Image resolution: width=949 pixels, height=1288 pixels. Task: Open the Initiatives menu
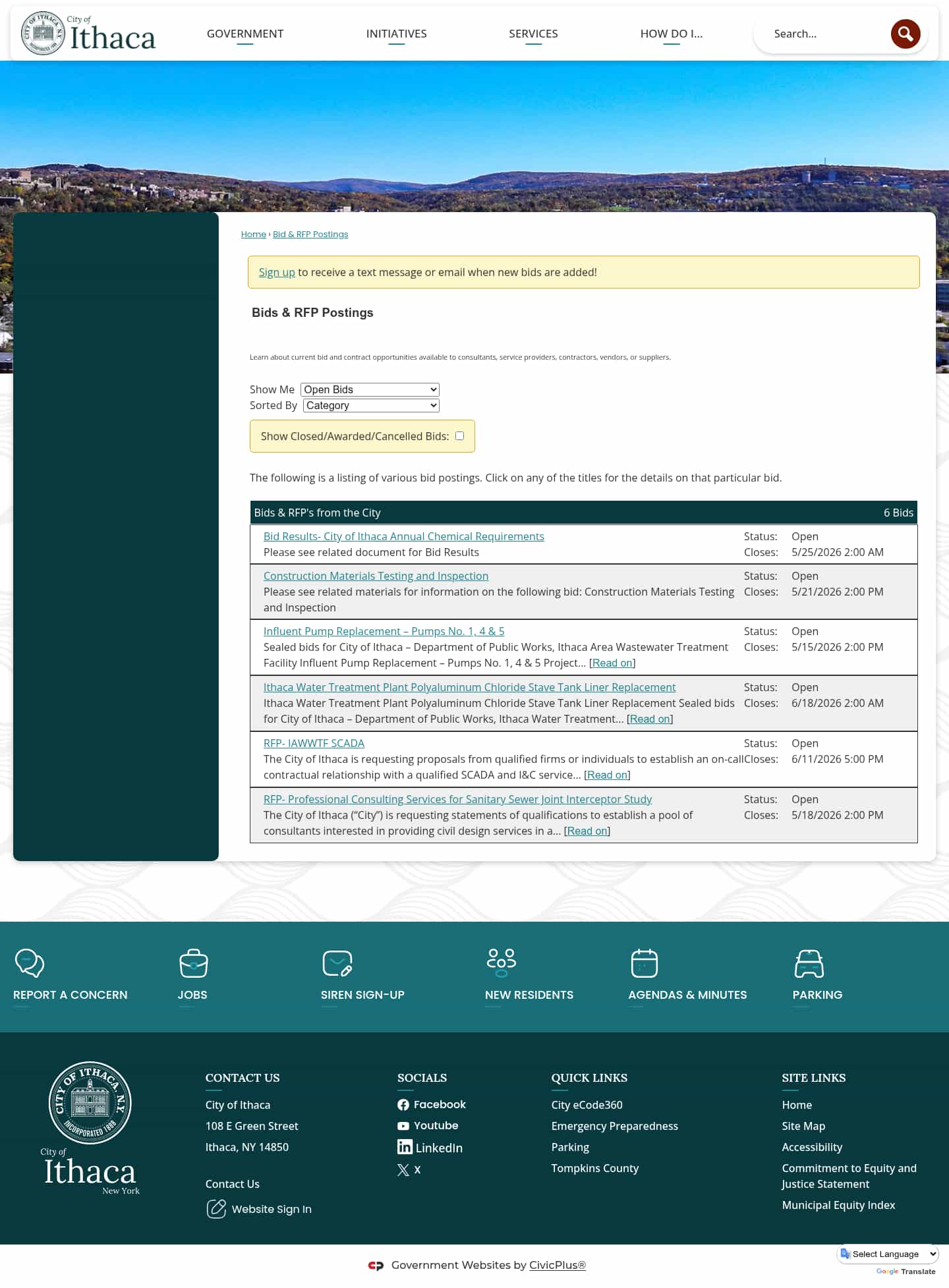click(x=397, y=34)
